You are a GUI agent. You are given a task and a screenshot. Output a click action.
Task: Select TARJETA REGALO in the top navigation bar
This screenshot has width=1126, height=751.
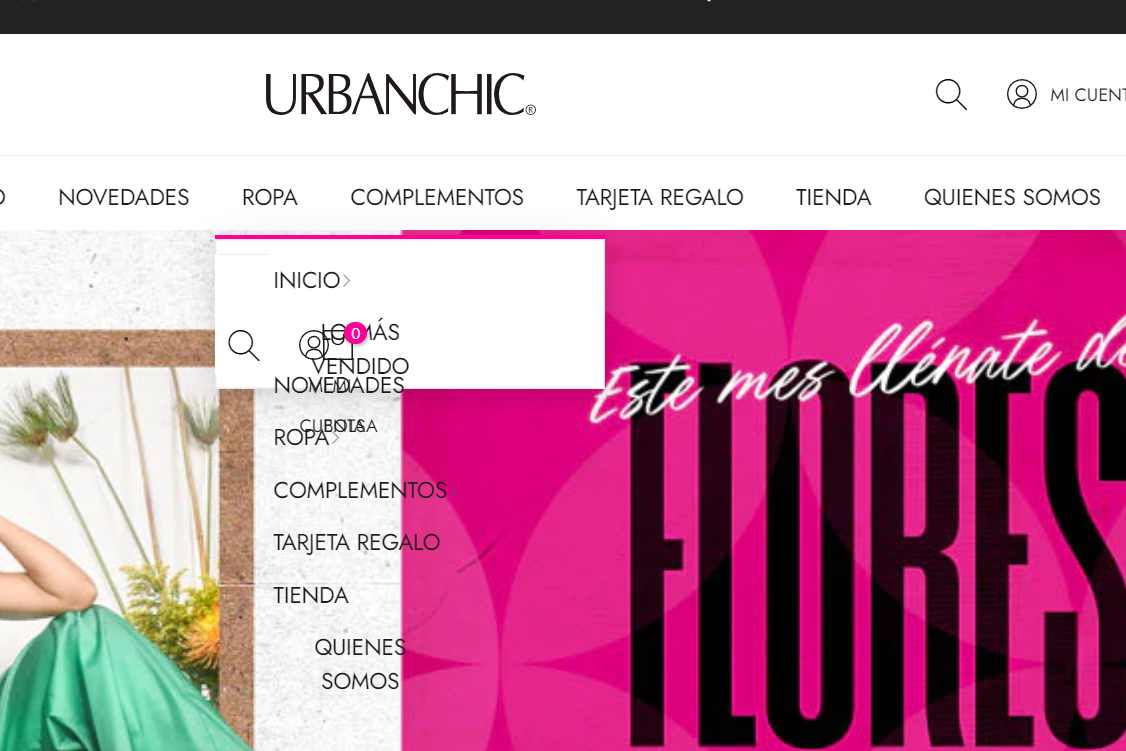pos(659,197)
